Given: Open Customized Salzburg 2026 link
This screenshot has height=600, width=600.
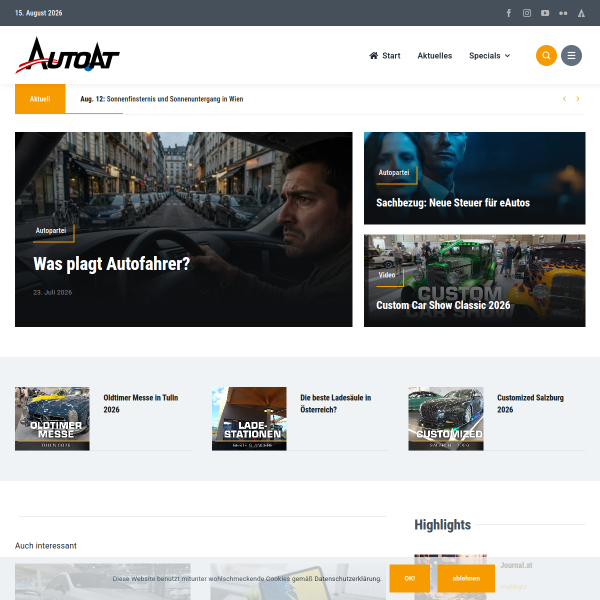Looking at the screenshot, I should point(530,403).
